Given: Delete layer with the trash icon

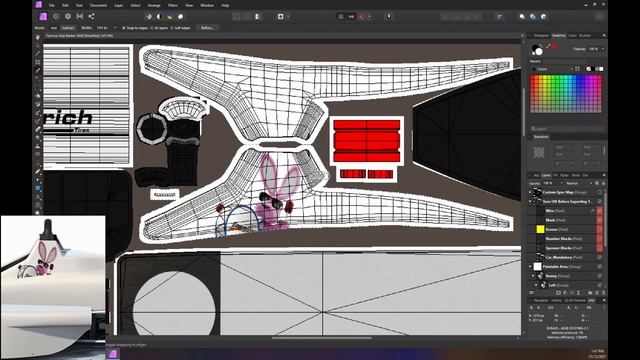Looking at the screenshot, I should (604, 293).
